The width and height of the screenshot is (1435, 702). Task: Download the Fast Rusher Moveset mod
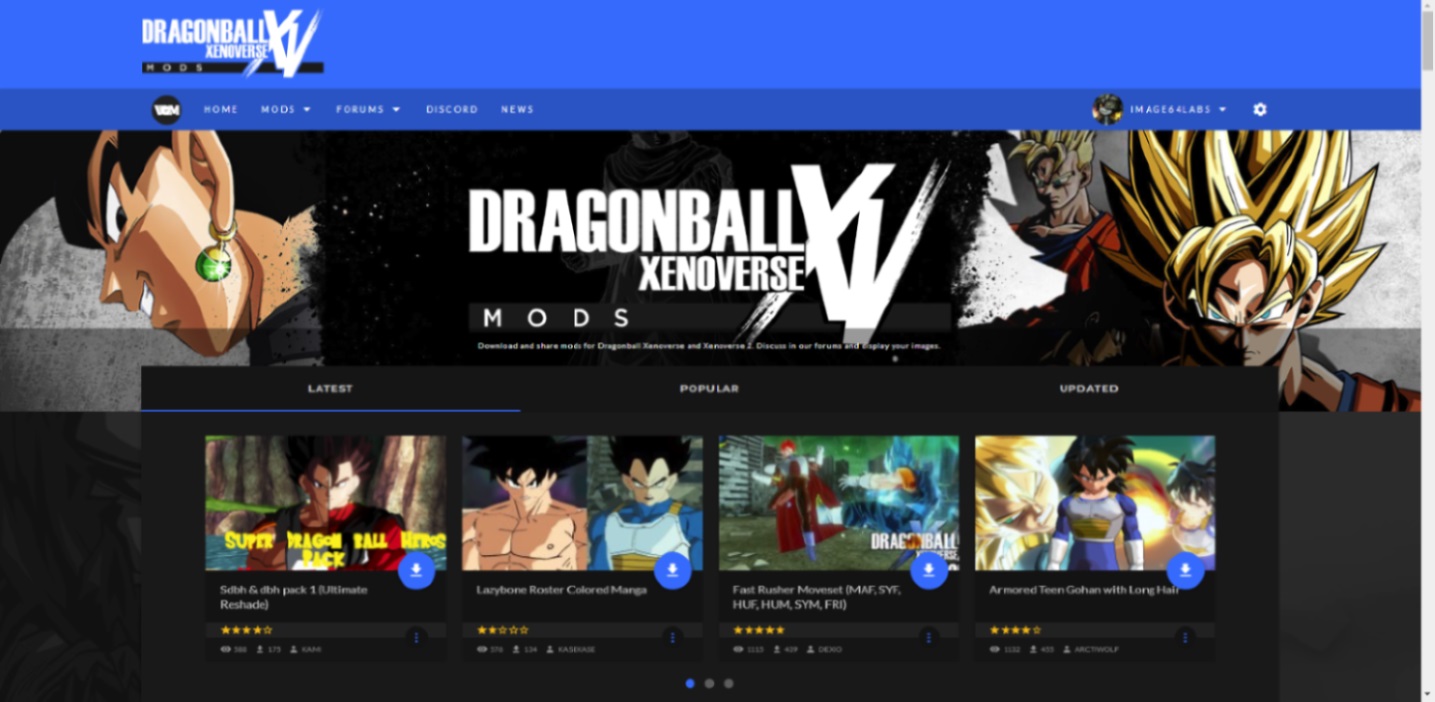(x=929, y=570)
